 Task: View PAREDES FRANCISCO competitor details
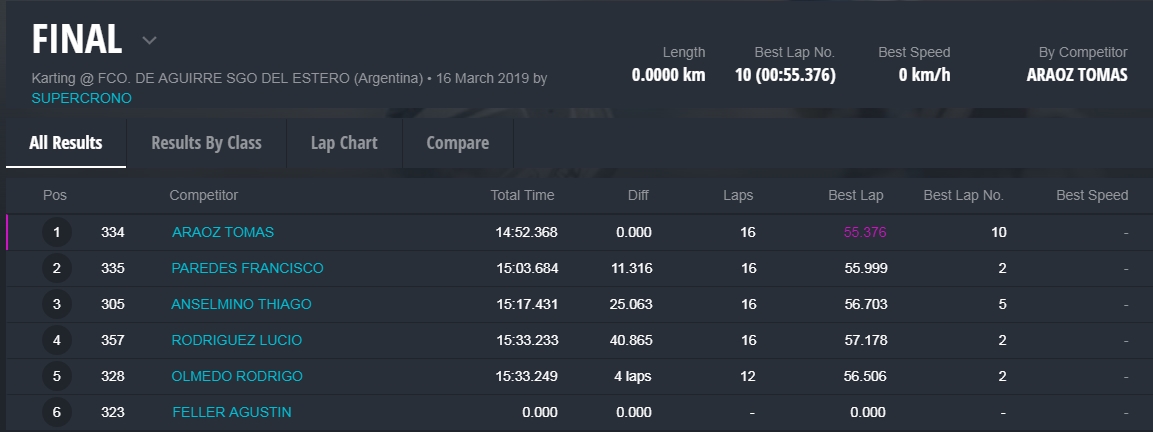[x=247, y=268]
